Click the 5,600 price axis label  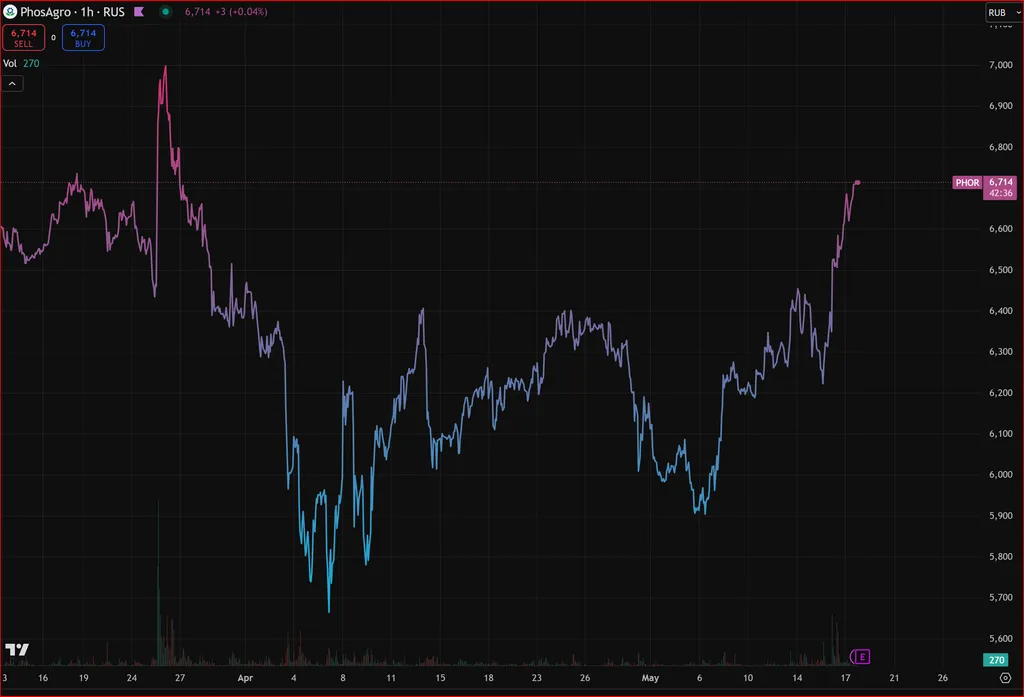click(x=1000, y=638)
